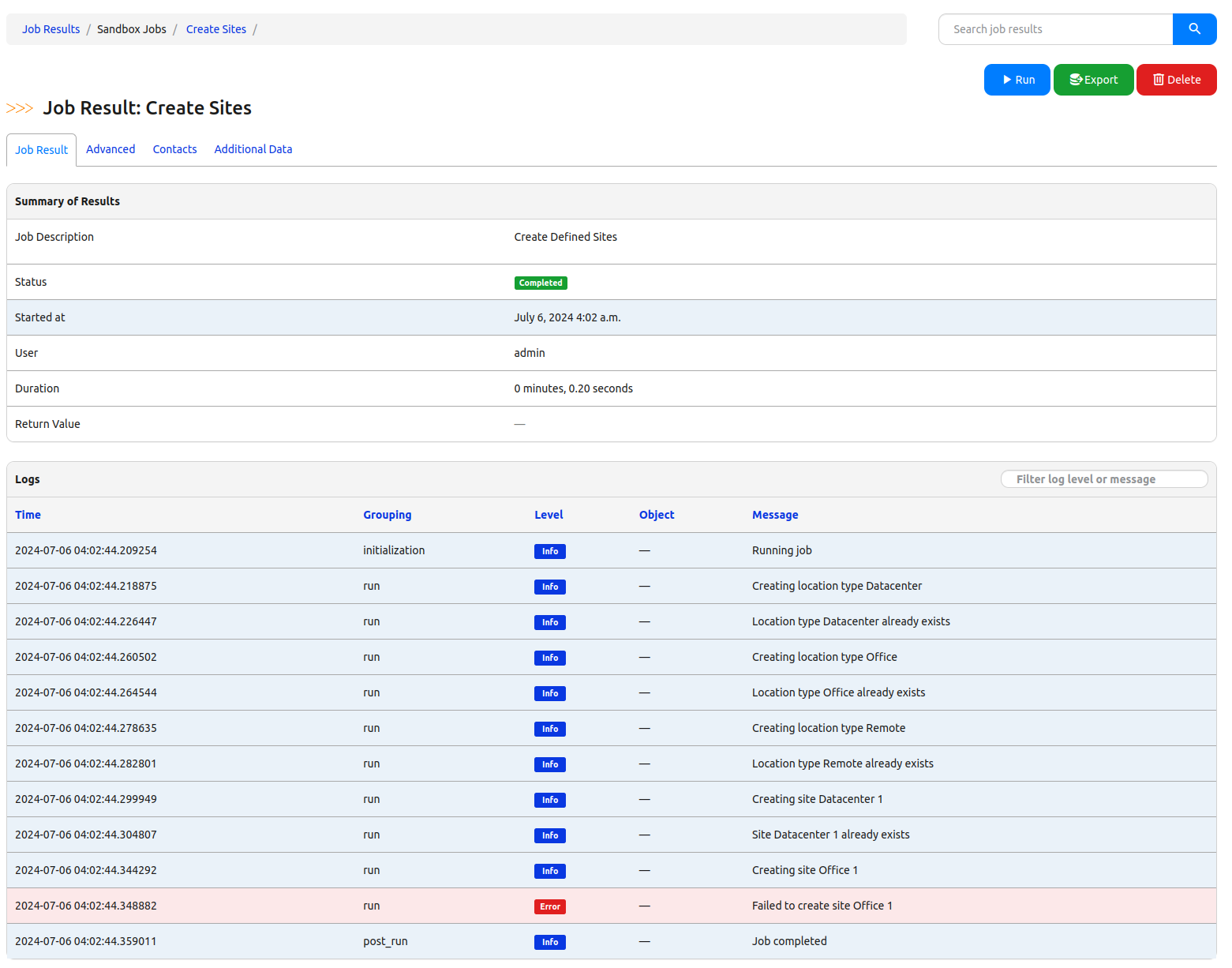Click the green Completed status badge
Viewport: 1232px width, 968px height.
pyautogui.click(x=541, y=283)
